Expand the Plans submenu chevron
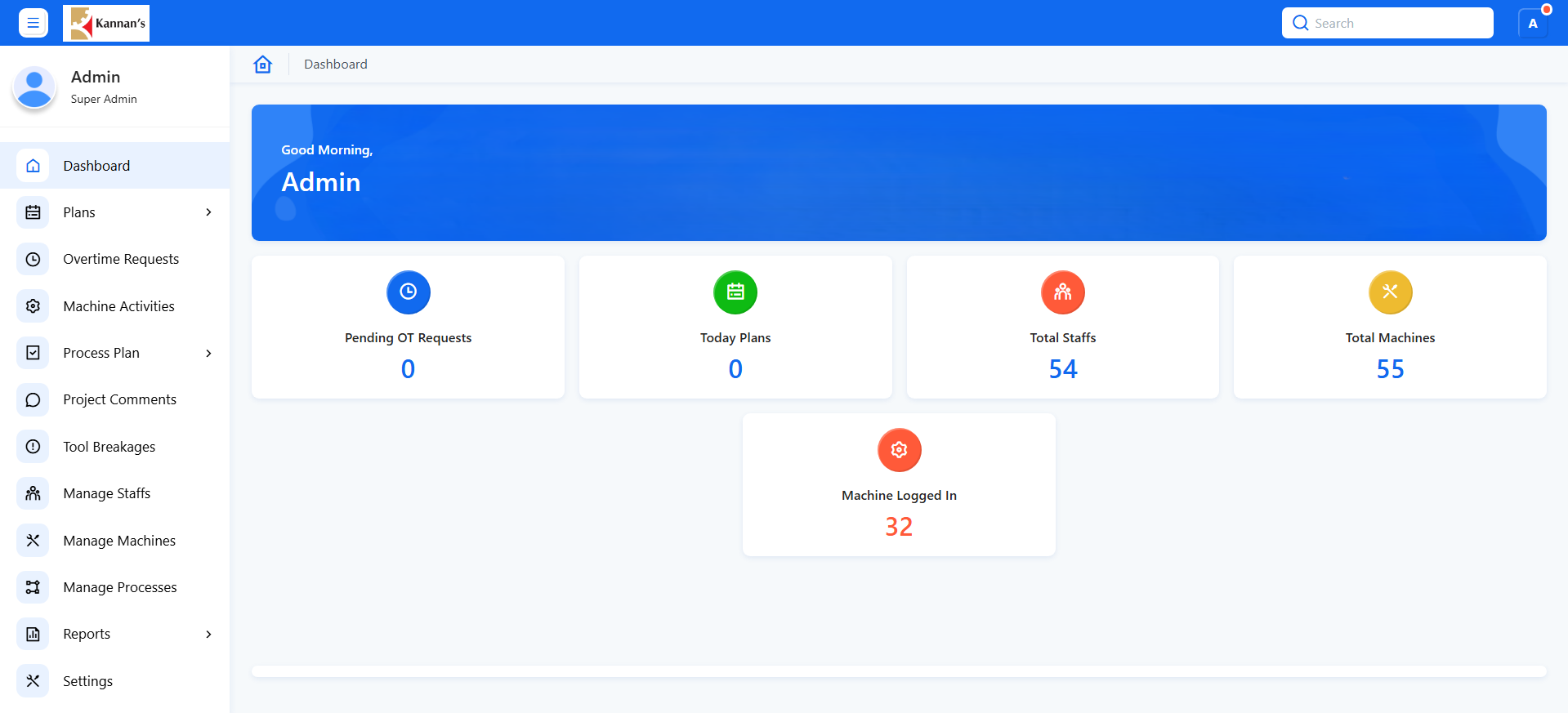This screenshot has width=1568, height=713. [x=208, y=212]
